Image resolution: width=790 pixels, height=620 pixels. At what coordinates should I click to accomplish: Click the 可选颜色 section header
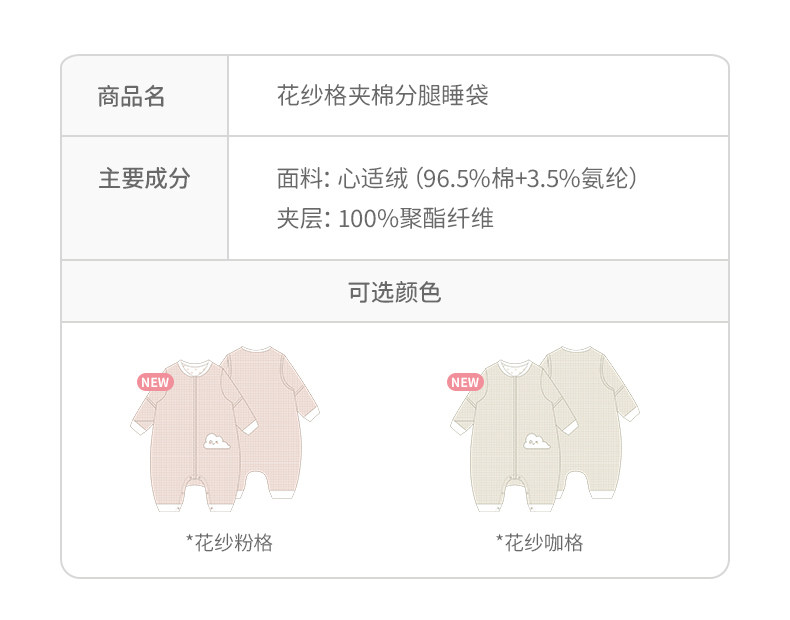pos(394,292)
